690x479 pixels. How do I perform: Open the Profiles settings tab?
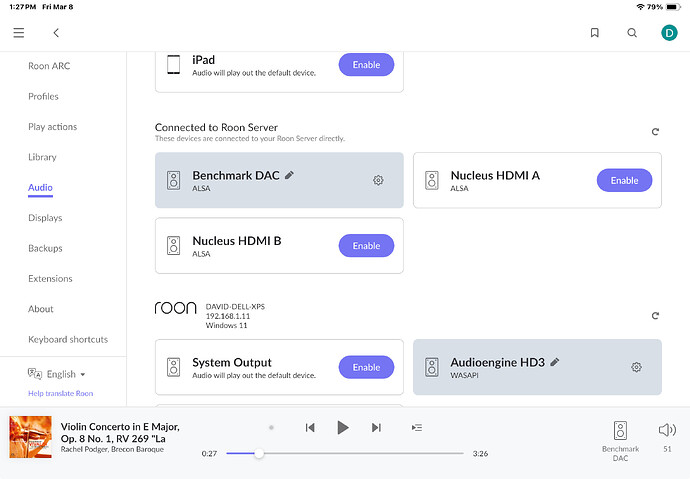[43, 96]
